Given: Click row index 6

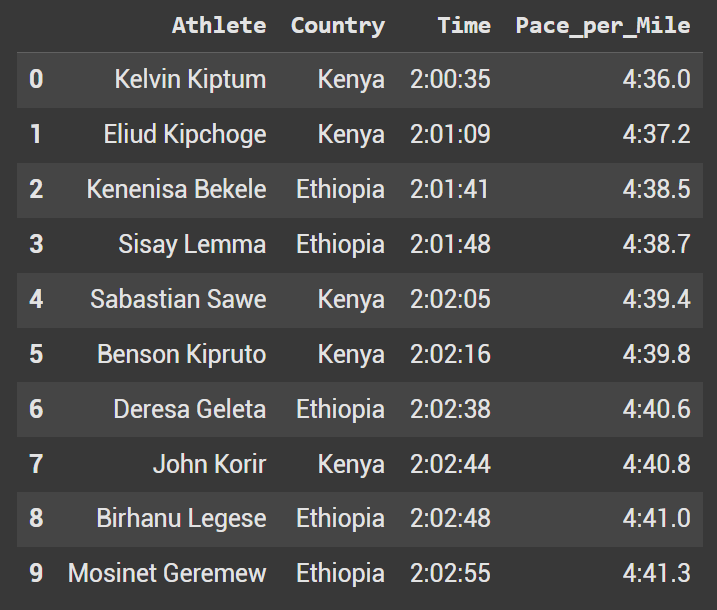Looking at the screenshot, I should (36, 409).
